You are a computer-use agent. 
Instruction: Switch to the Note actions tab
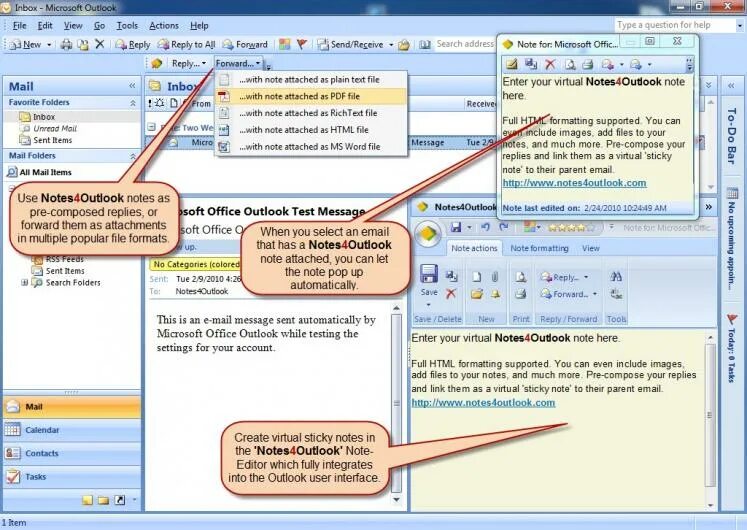coord(474,248)
